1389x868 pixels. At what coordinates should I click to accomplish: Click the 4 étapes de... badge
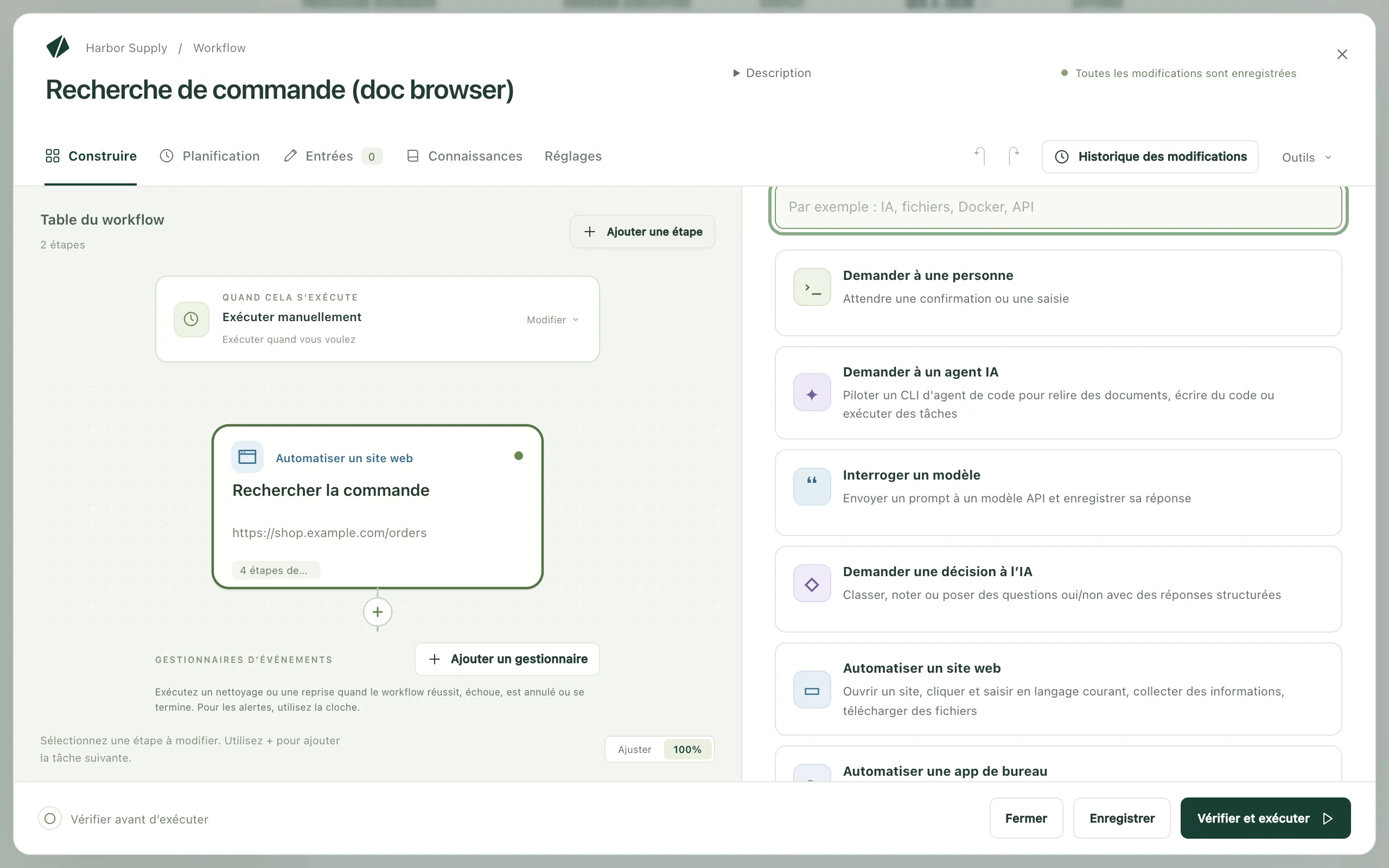pyautogui.click(x=276, y=570)
